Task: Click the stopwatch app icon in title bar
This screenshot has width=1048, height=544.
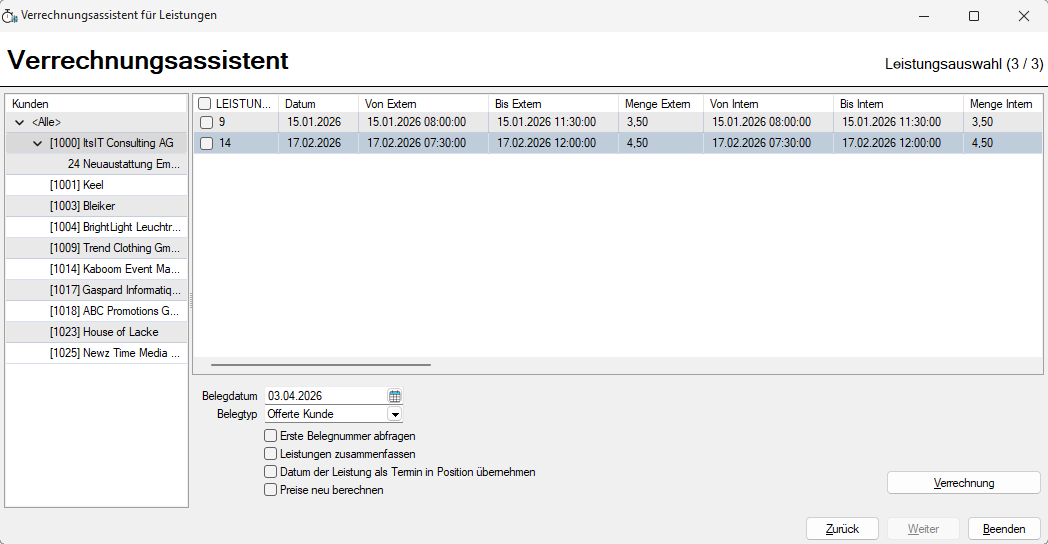Action: (10, 16)
